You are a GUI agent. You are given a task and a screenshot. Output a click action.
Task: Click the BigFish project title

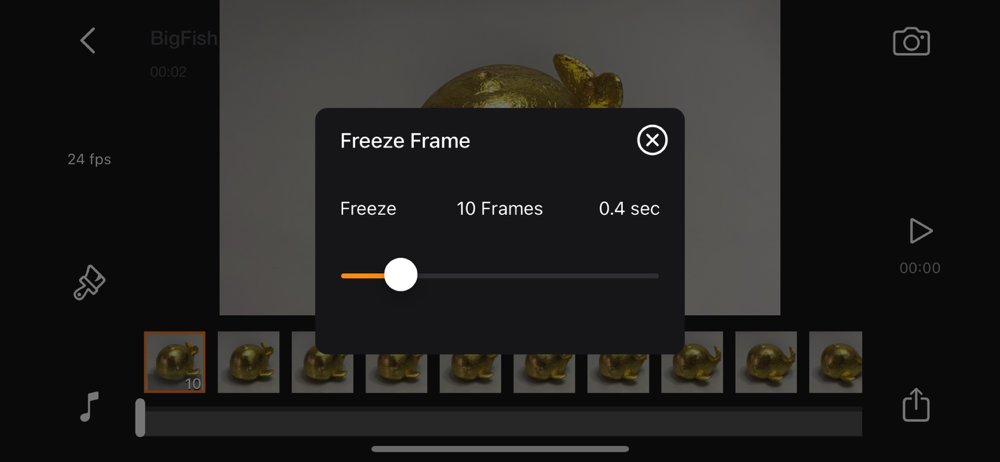184,39
